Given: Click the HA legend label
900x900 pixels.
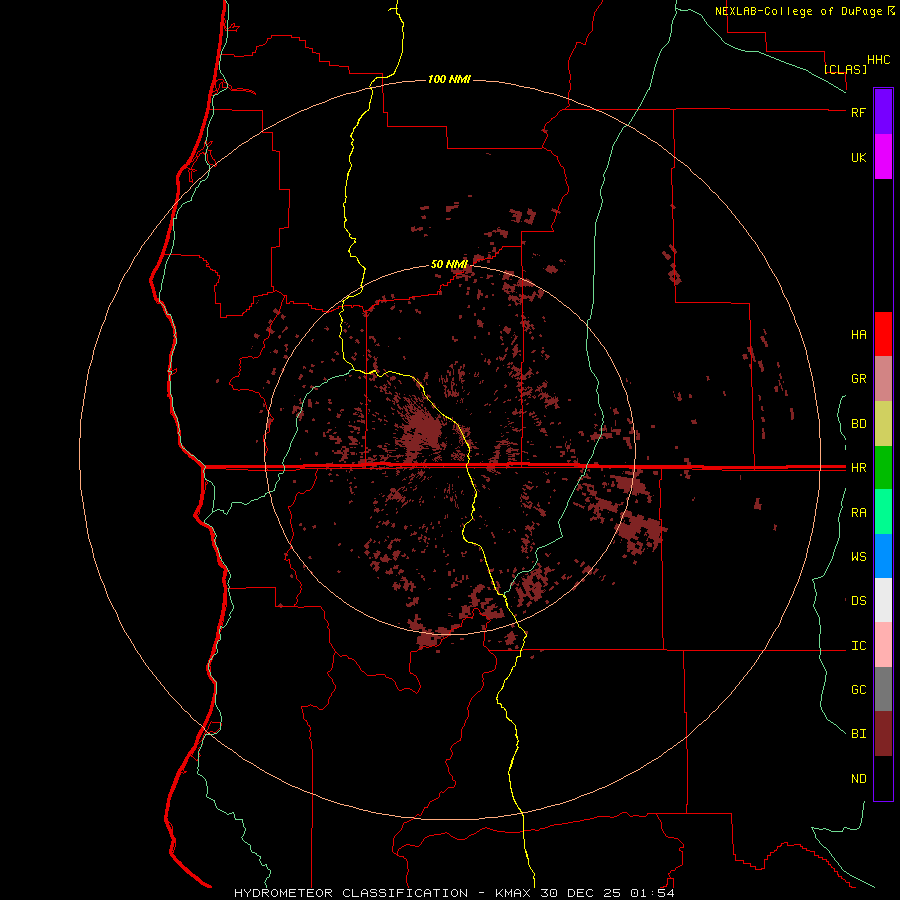Looking at the screenshot, I should pyautogui.click(x=858, y=335).
